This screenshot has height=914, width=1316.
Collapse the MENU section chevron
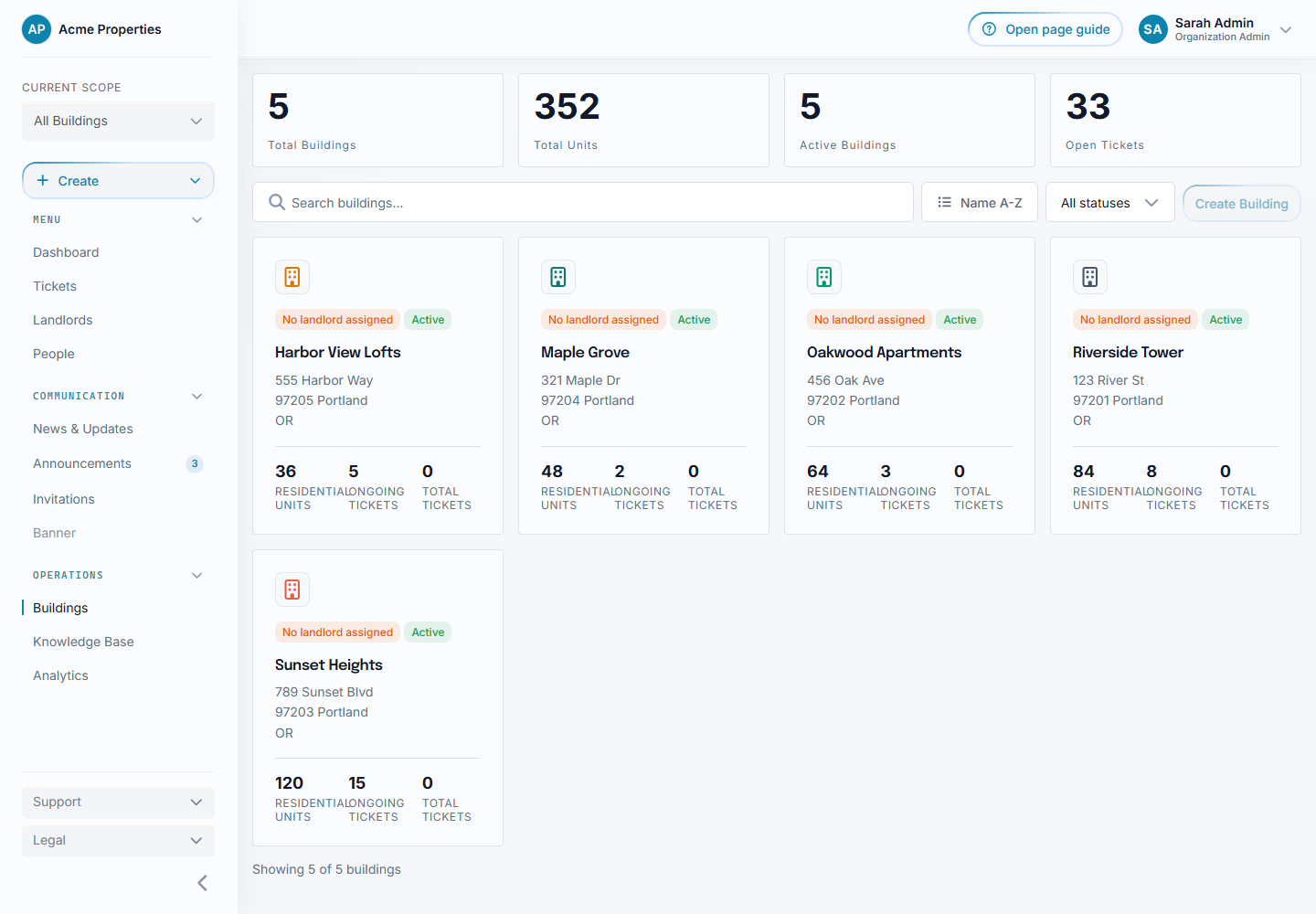[196, 220]
